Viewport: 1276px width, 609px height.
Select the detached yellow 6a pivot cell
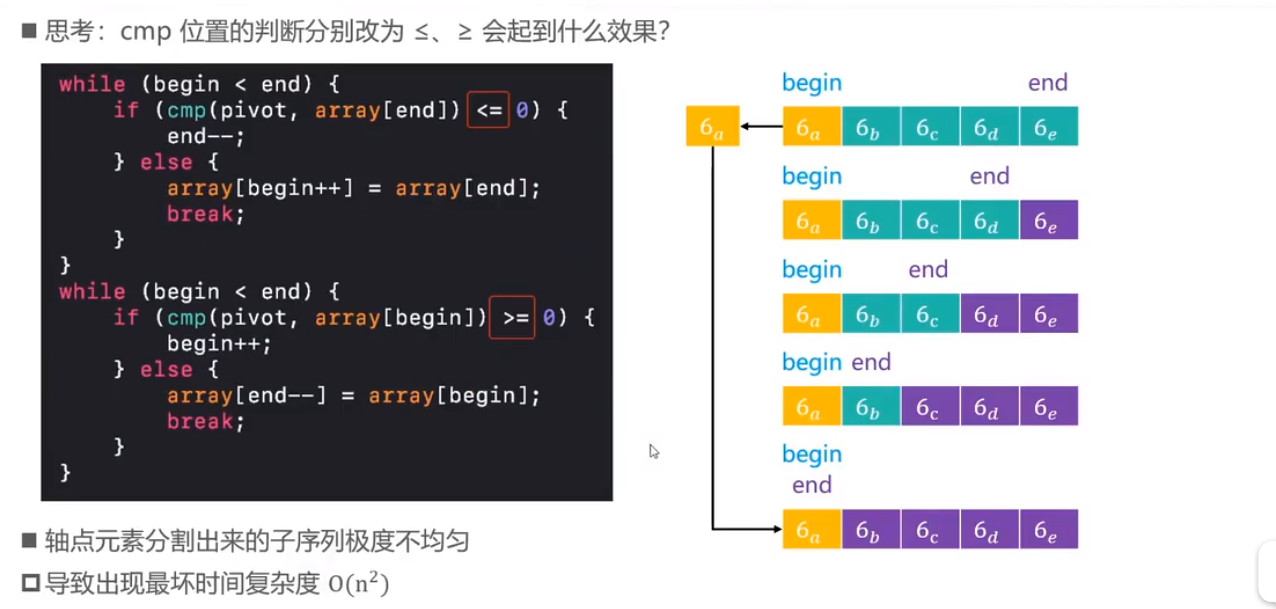pyautogui.click(x=711, y=127)
